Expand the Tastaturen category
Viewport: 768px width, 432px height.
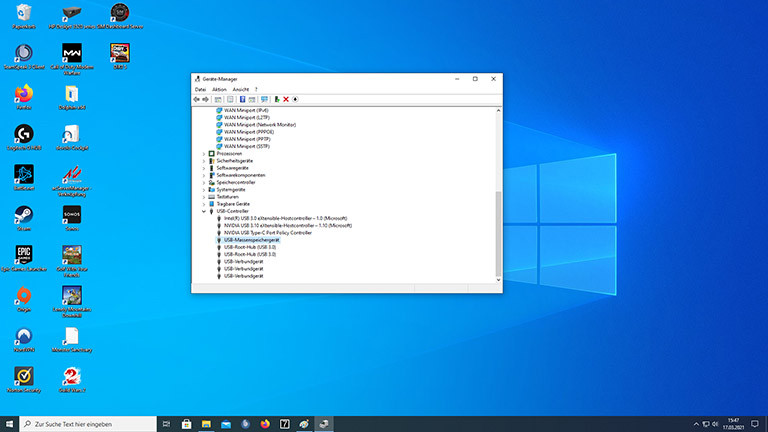pos(204,197)
